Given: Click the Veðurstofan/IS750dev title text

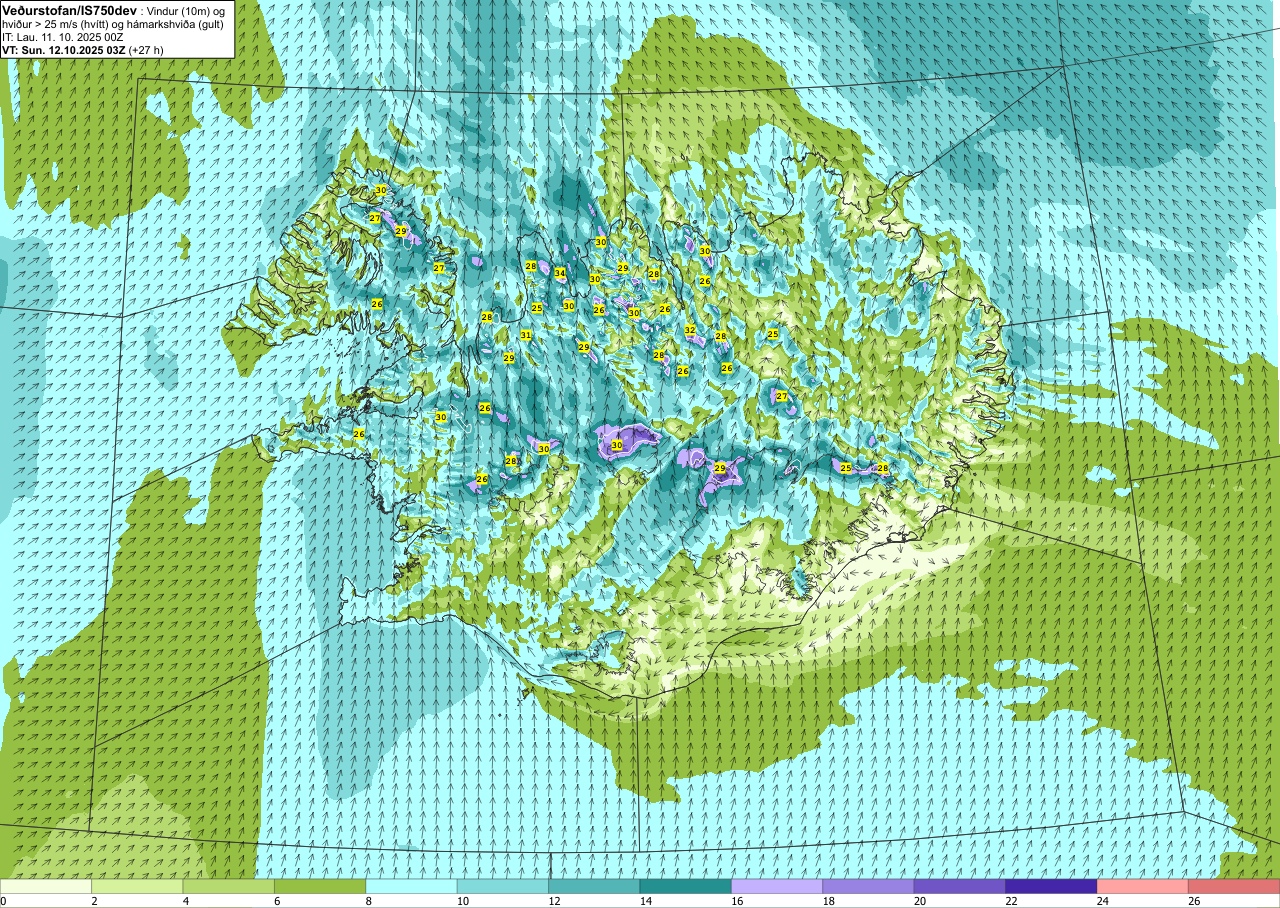Looking at the screenshot, I should pos(69,9).
